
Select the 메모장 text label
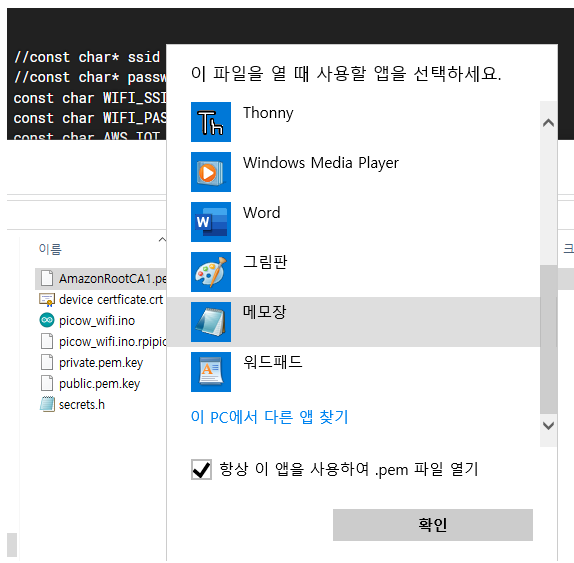264,312
